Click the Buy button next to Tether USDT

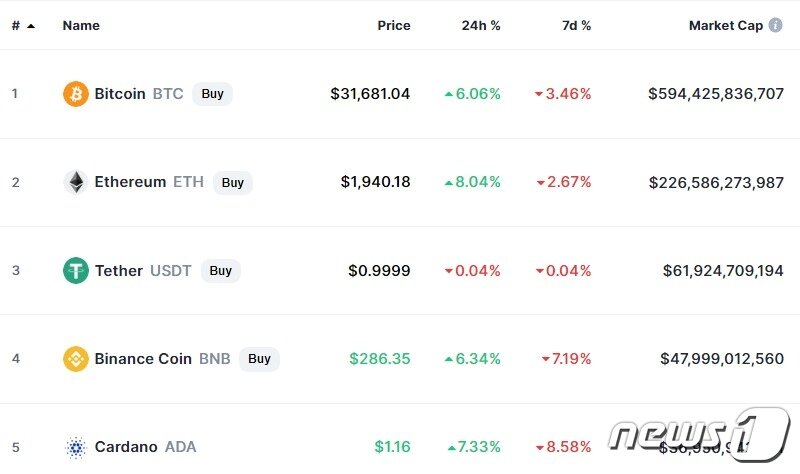[220, 270]
